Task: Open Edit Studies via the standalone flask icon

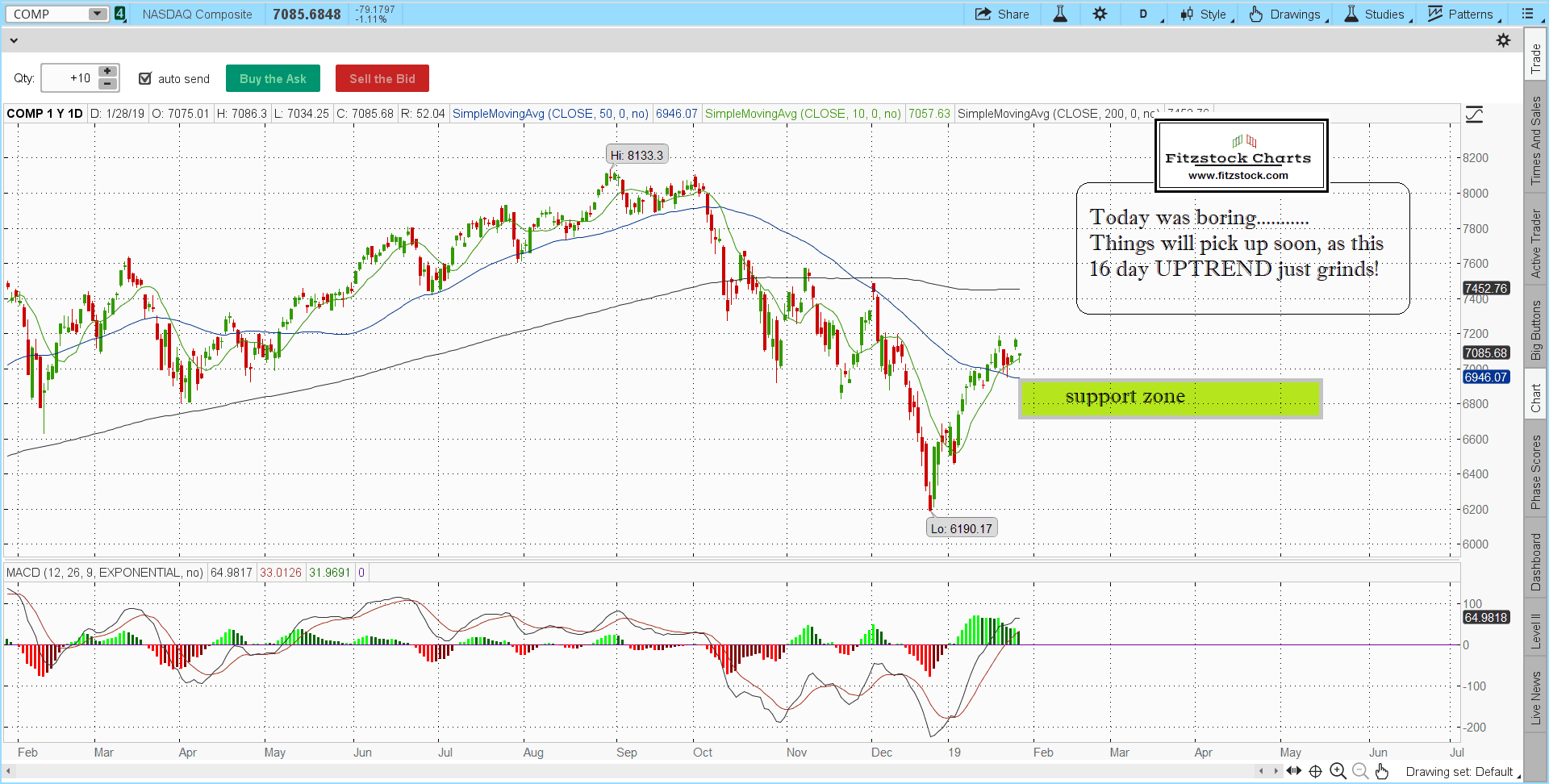Action: (1060, 14)
